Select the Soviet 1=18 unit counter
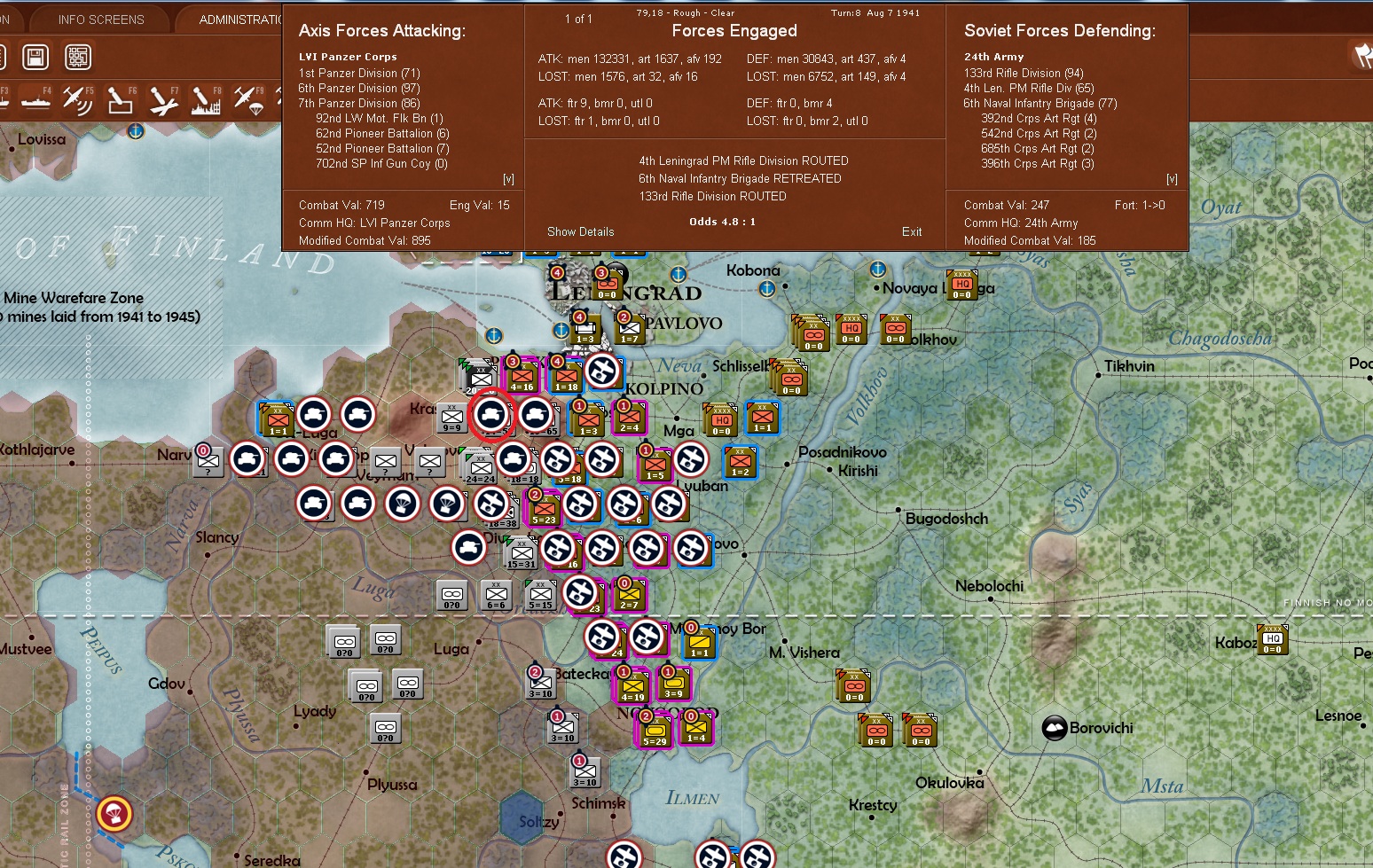Screen dimensions: 1373x868 pos(567,376)
